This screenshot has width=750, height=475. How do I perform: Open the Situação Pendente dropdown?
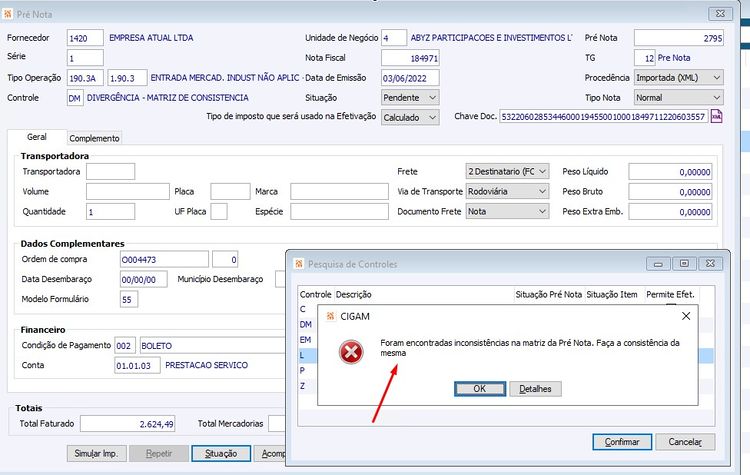click(410, 98)
